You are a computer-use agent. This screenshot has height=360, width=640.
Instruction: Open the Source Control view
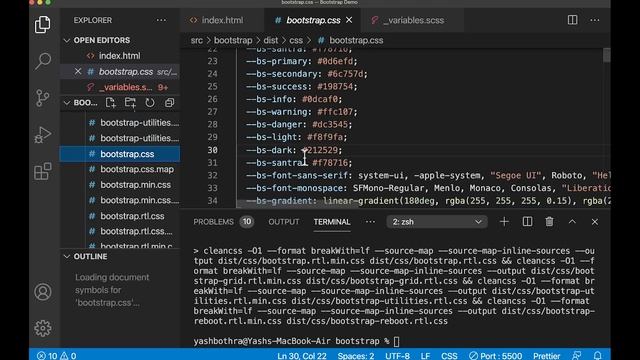click(42, 98)
